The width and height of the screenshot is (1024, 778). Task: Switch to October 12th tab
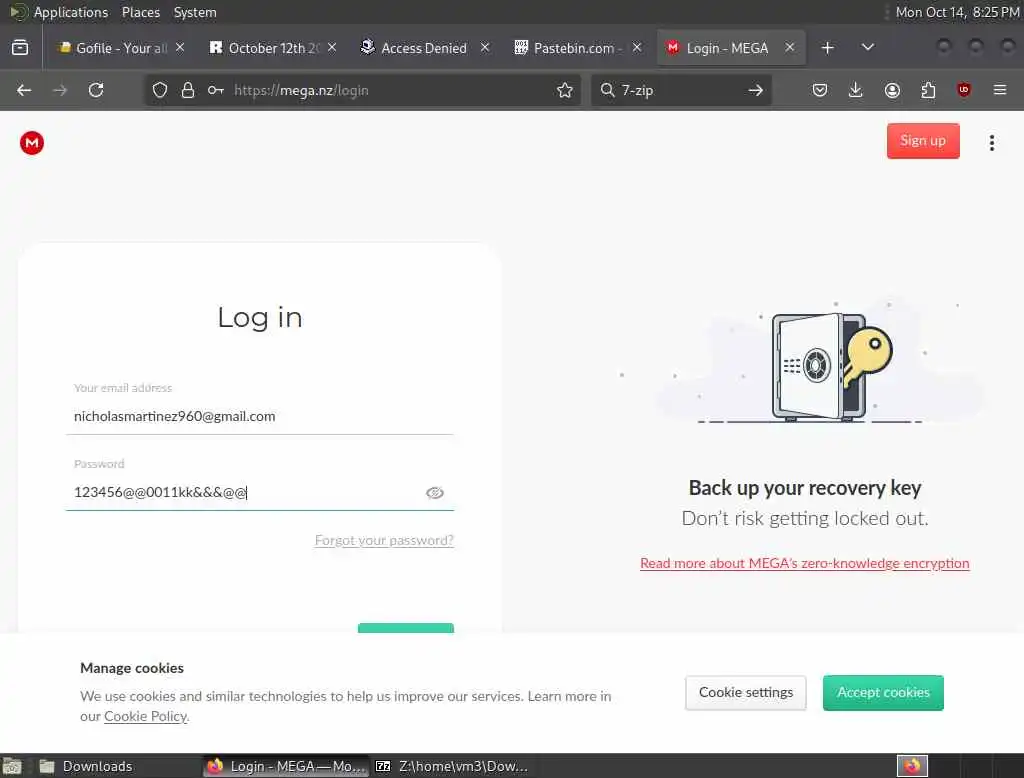[273, 48]
